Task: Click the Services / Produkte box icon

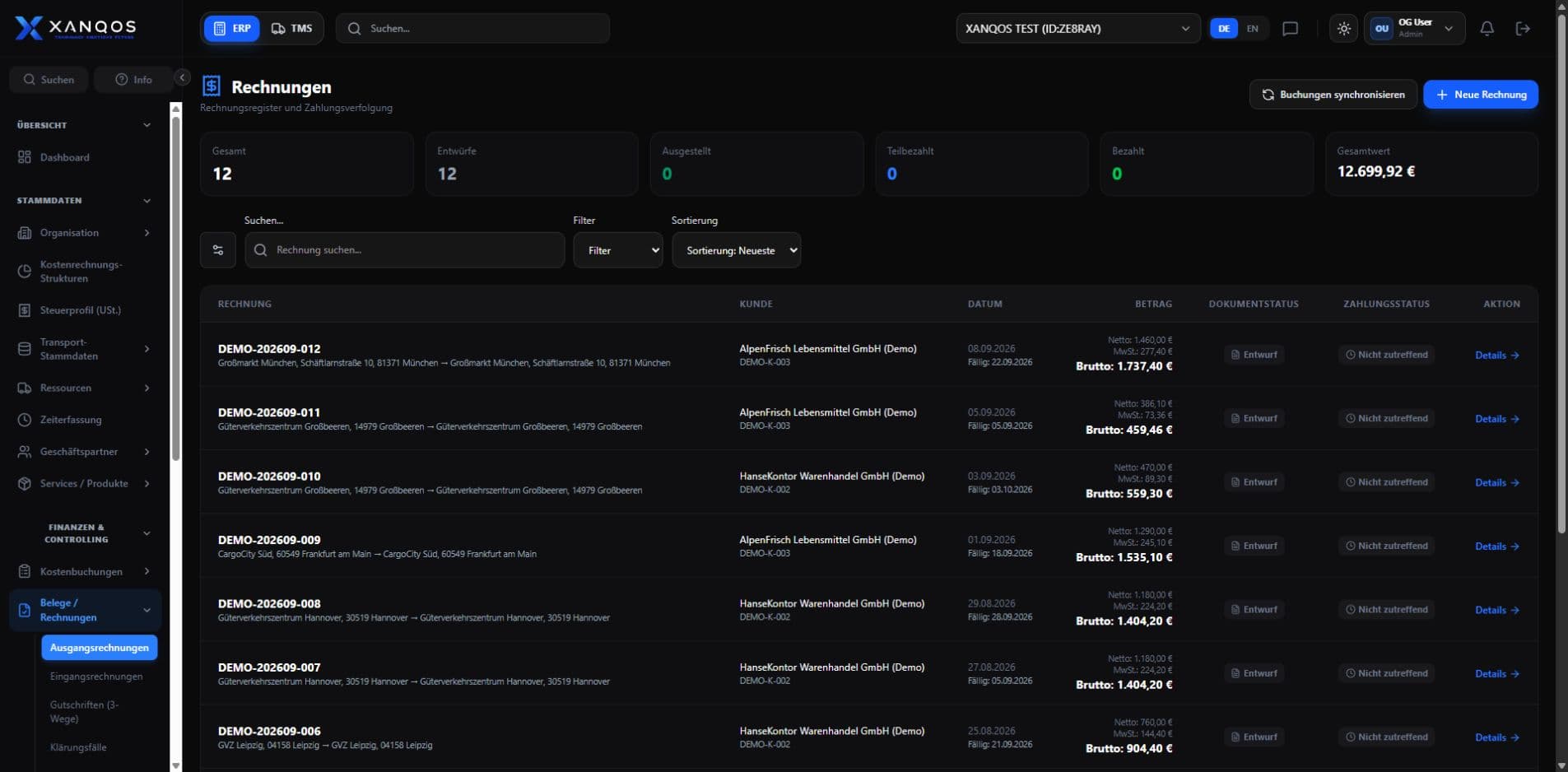Action: click(x=25, y=484)
